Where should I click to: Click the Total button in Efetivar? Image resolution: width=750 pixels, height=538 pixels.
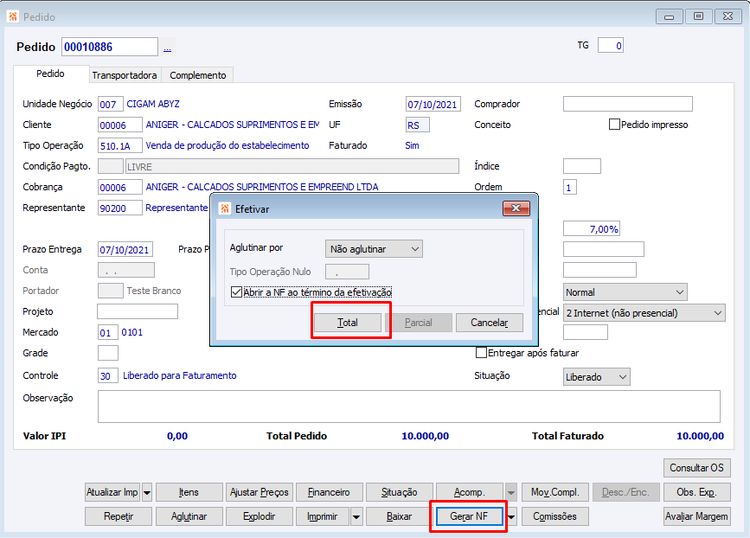click(347, 323)
